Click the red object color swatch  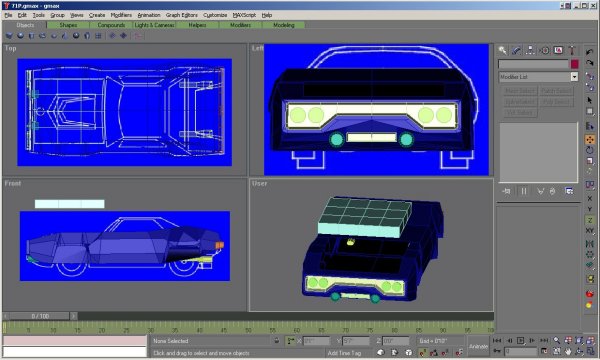point(574,64)
